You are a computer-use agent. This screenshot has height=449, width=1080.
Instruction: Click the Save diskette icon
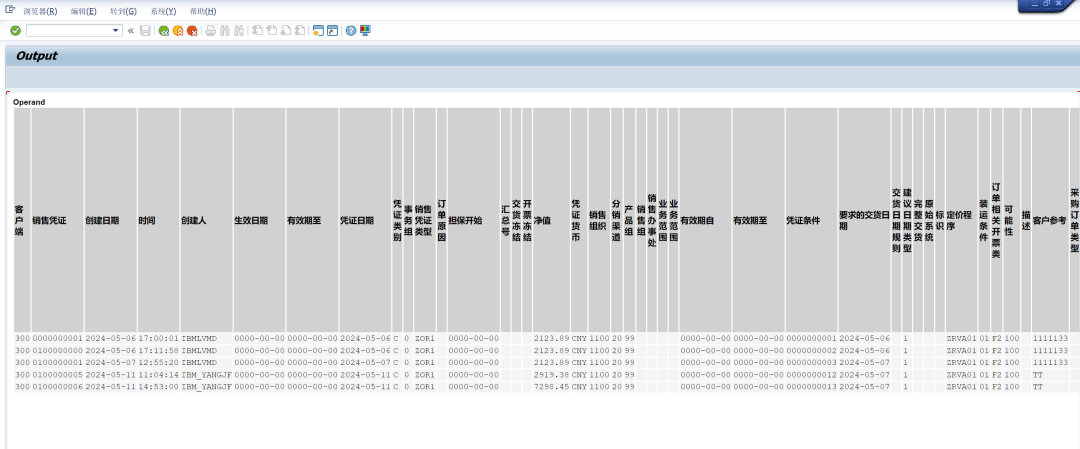pyautogui.click(x=145, y=31)
